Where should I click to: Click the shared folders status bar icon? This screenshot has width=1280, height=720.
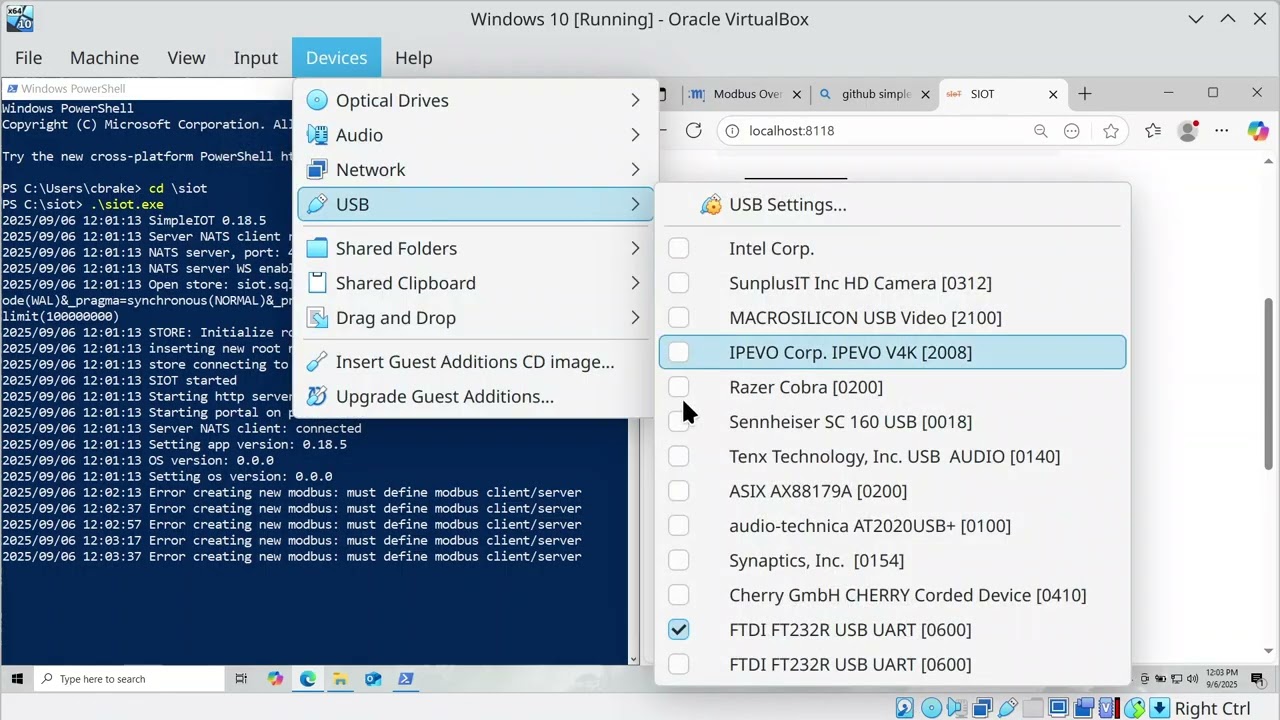1033,708
